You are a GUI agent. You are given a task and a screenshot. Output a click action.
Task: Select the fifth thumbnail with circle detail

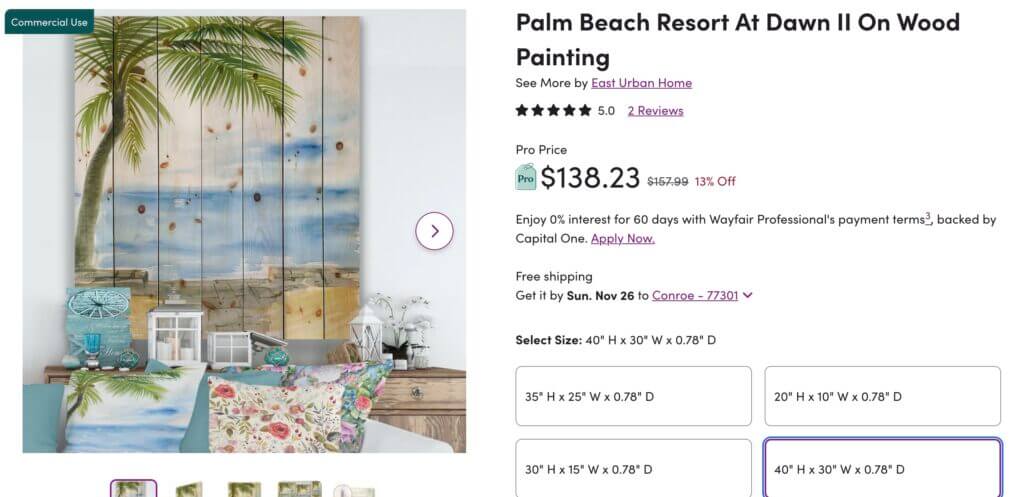[x=354, y=490]
